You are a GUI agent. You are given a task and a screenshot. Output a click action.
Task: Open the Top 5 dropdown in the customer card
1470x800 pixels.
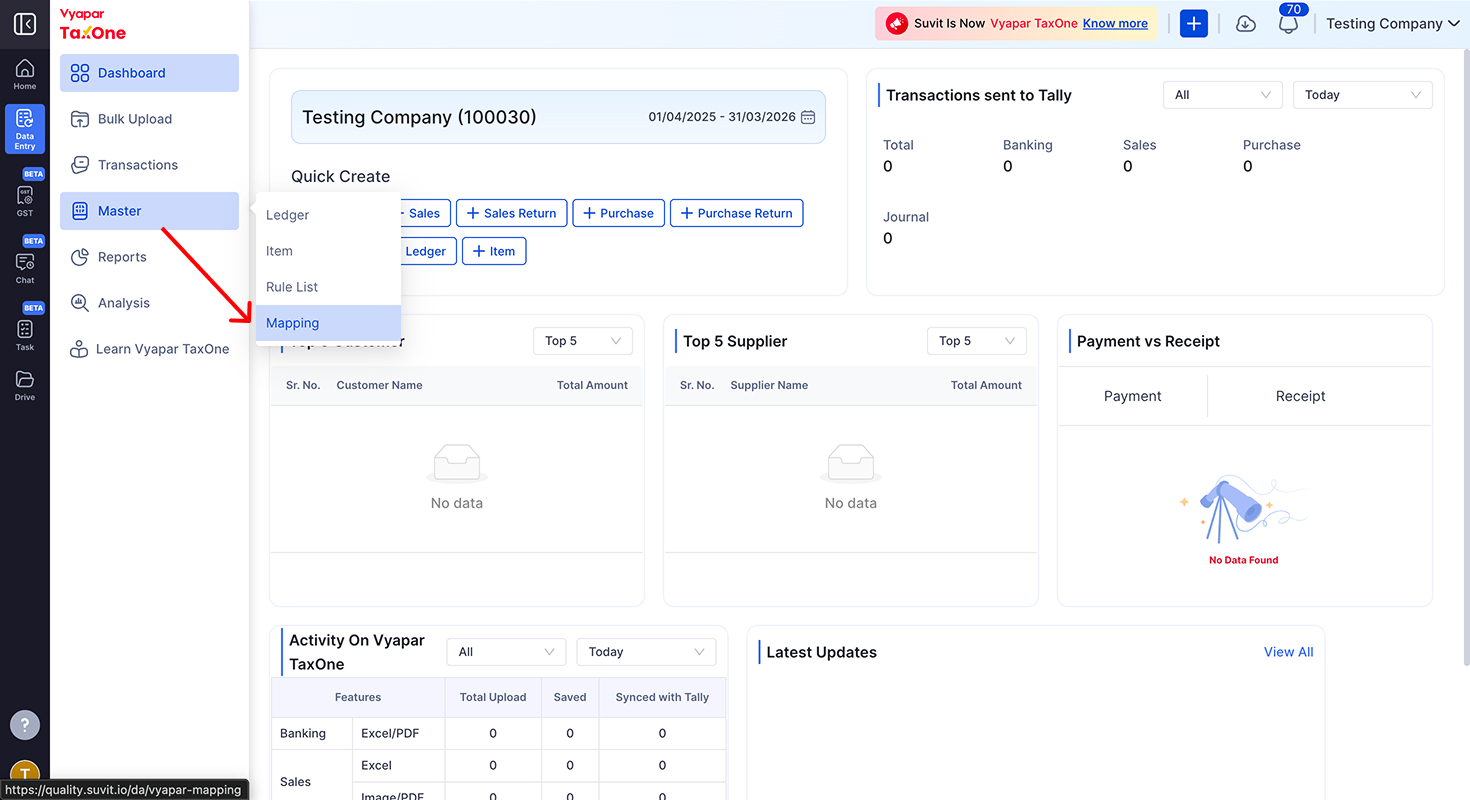click(583, 341)
